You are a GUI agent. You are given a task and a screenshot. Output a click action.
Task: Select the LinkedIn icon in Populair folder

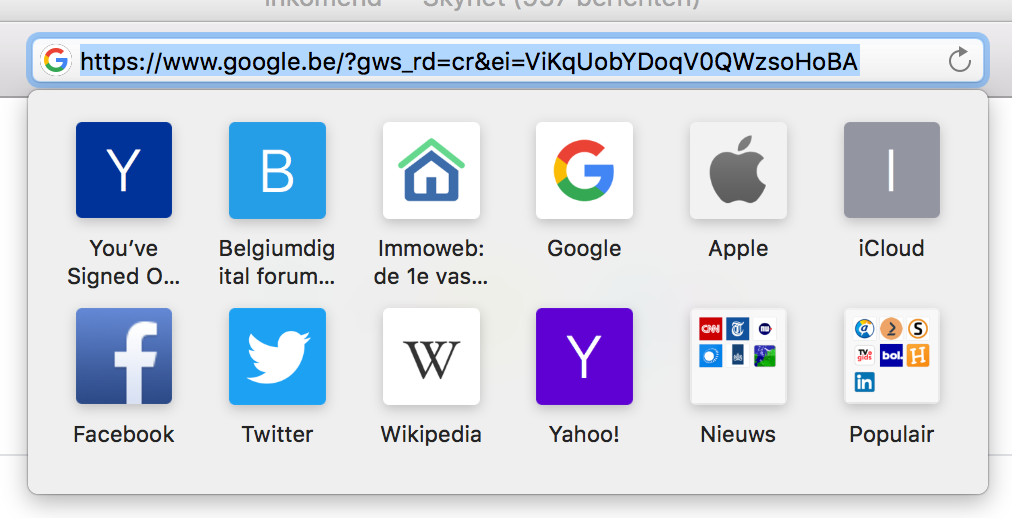coord(864,382)
